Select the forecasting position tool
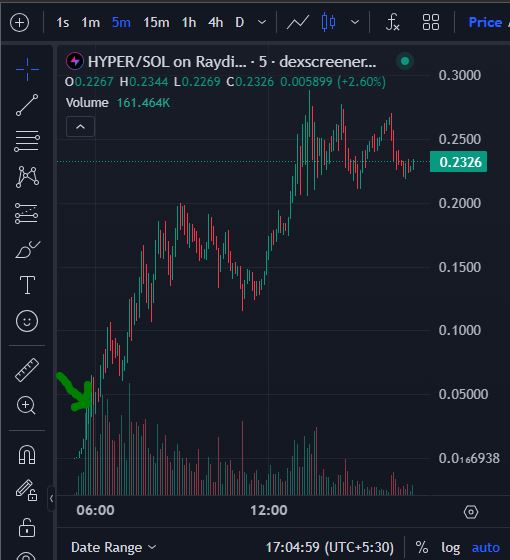Image resolution: width=510 pixels, height=560 pixels. click(x=26, y=214)
